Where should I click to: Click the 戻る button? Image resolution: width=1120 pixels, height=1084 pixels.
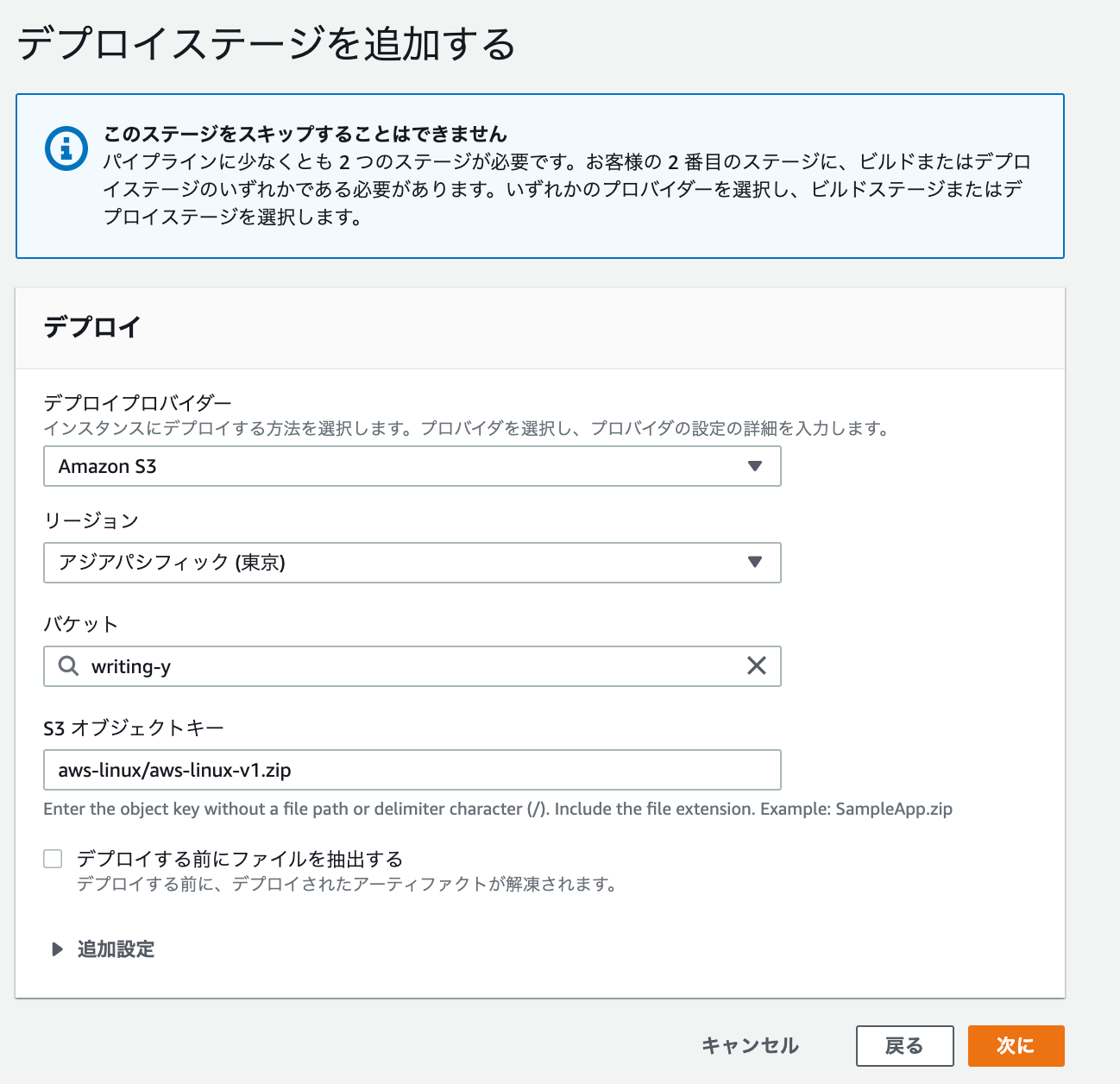click(x=904, y=1046)
